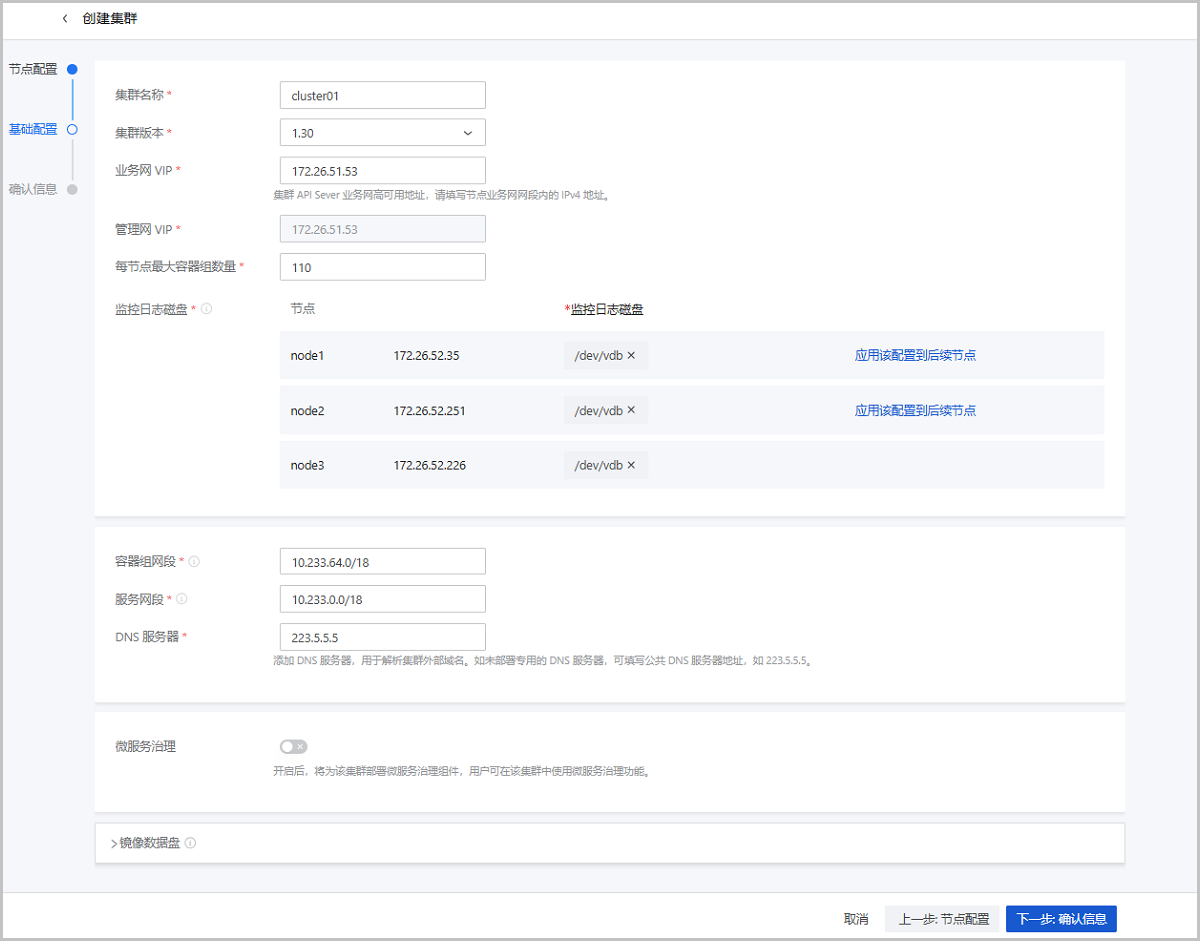
Task: Click the 集群名称 field containing cluster01
Action: point(382,95)
